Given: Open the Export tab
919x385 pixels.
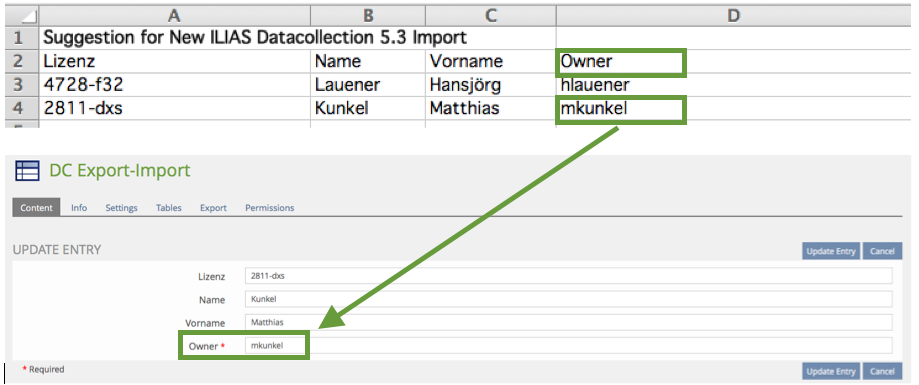Looking at the screenshot, I should pyautogui.click(x=213, y=207).
